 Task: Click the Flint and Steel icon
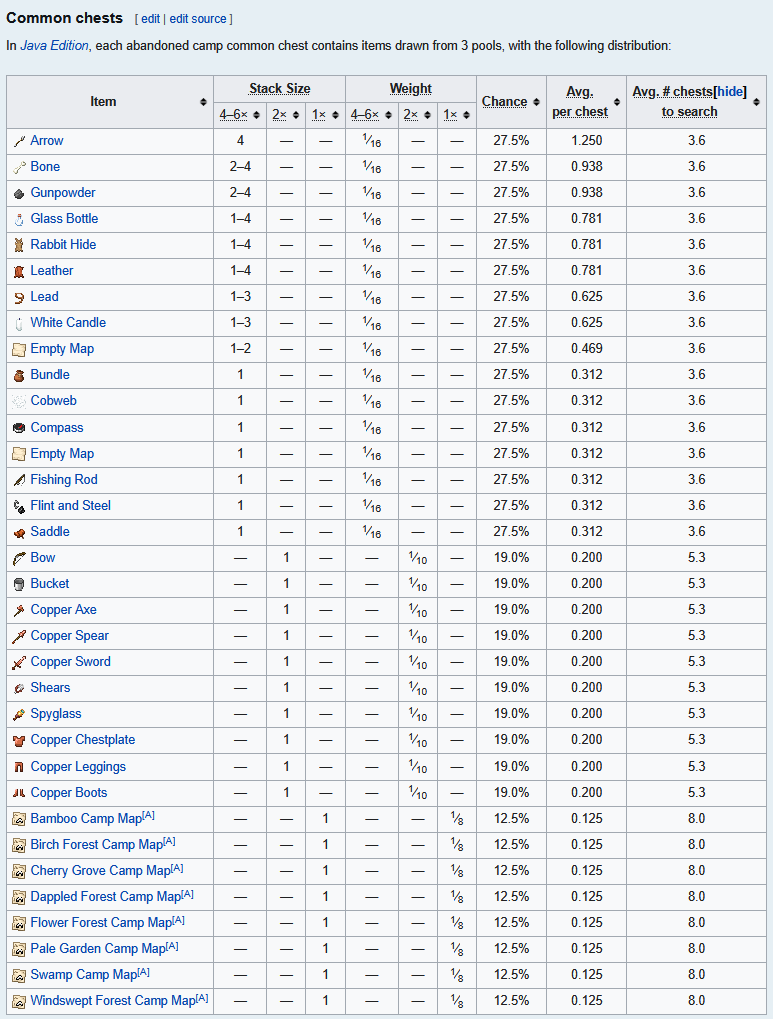(20, 506)
